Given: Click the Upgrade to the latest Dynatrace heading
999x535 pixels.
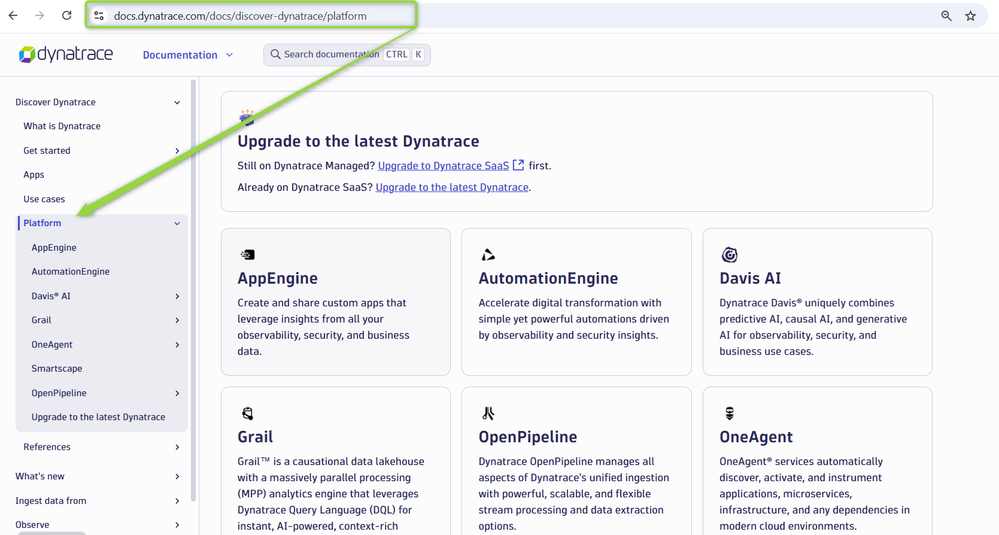Looking at the screenshot, I should [x=358, y=141].
